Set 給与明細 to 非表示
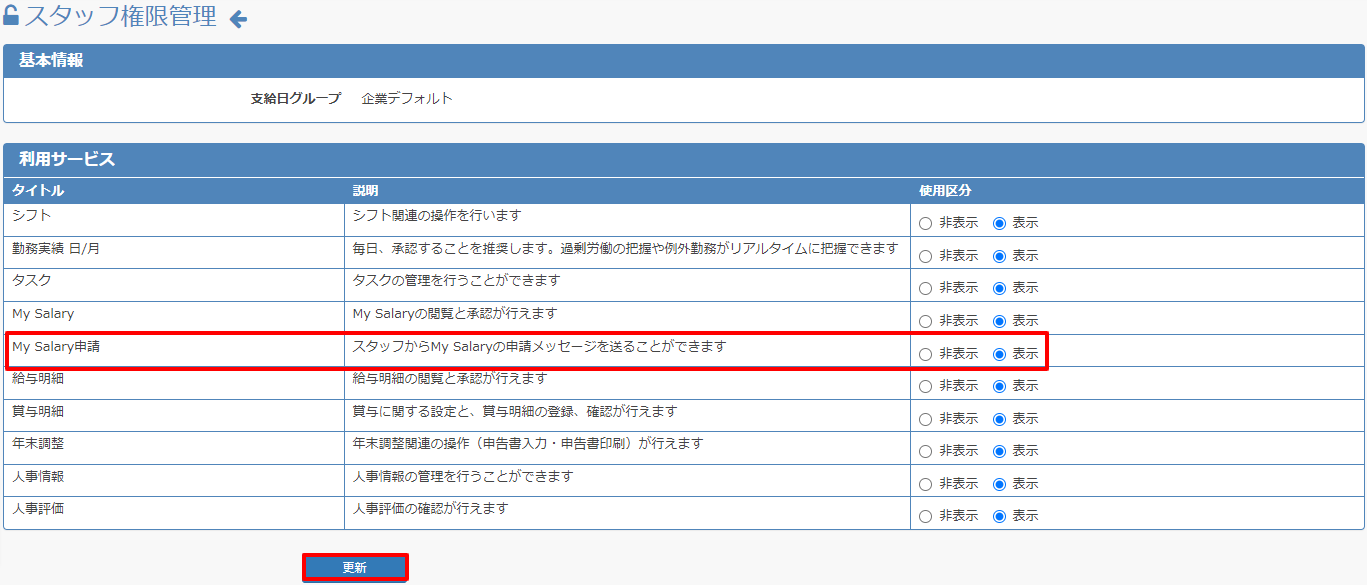This screenshot has width=1367, height=585. (x=925, y=386)
